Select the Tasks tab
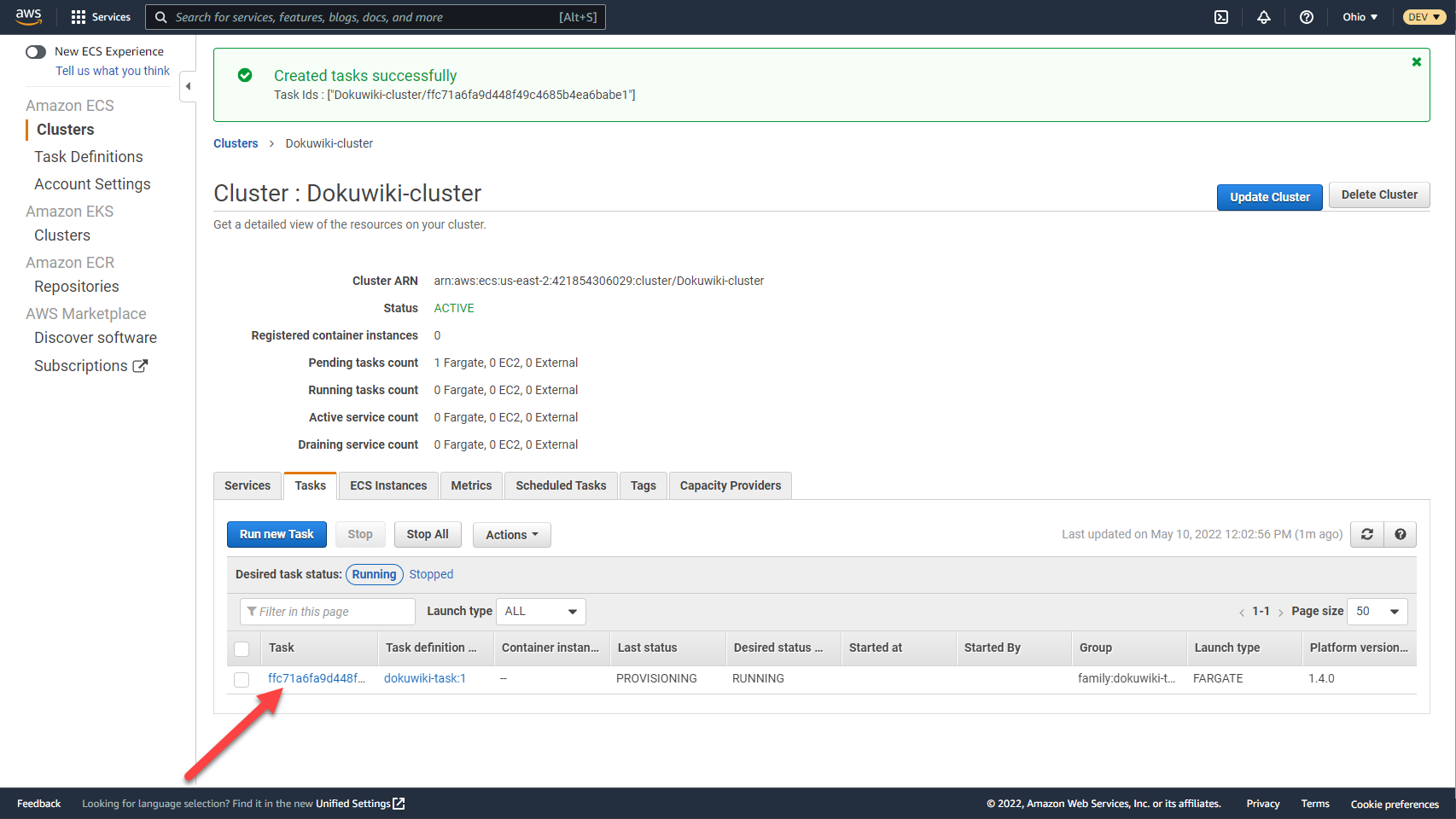The image size is (1456, 819). coord(311,485)
